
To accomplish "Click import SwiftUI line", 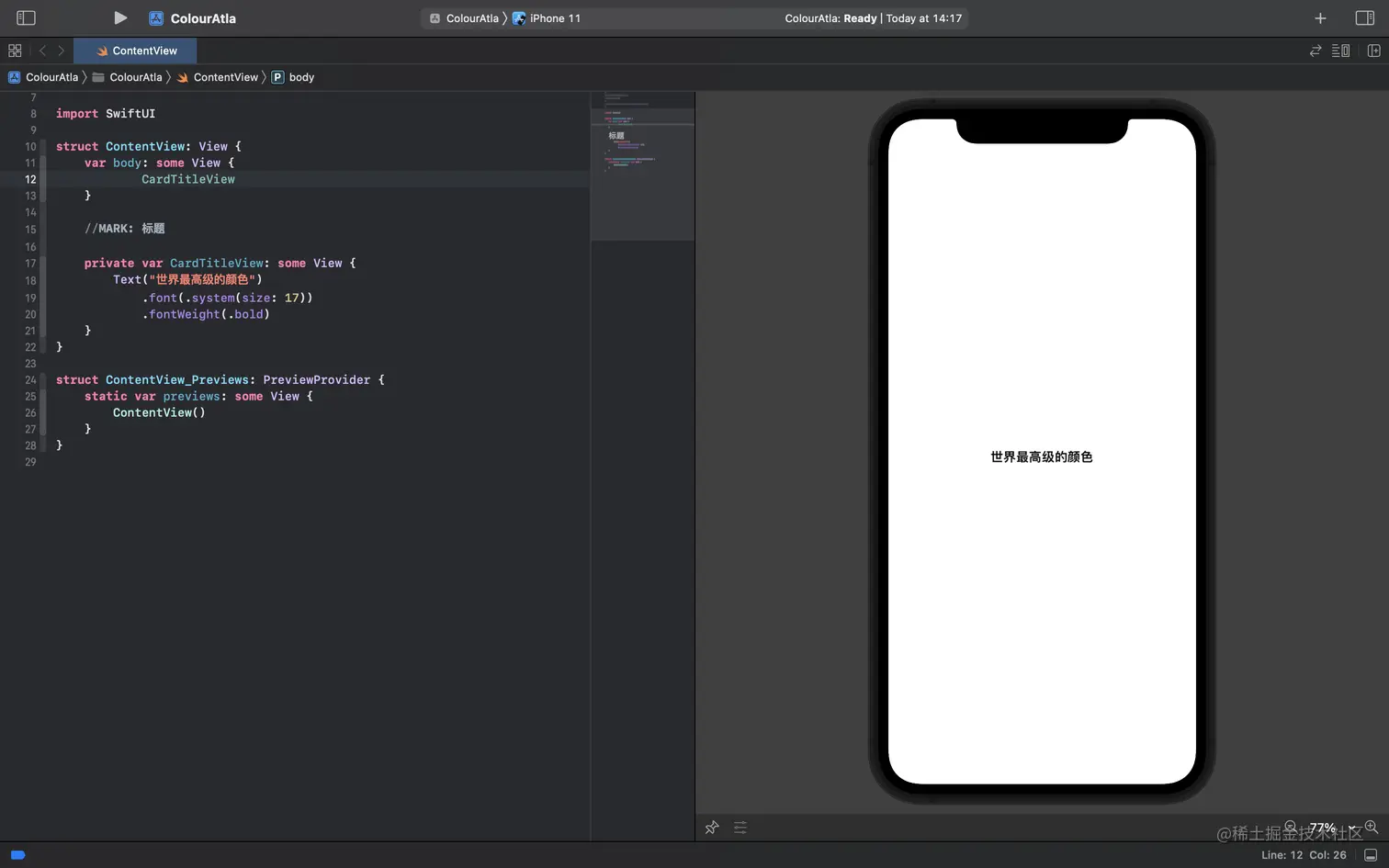I will pos(106,114).
